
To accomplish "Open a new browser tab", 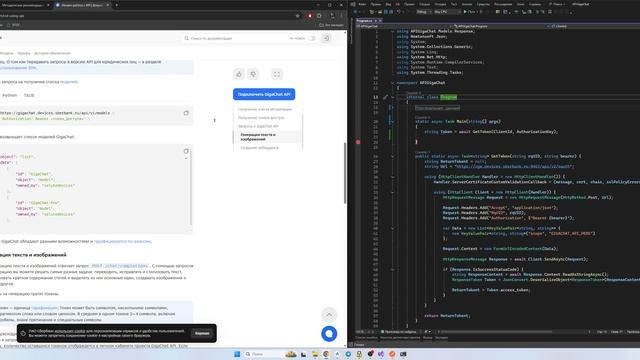I will [x=117, y=5].
